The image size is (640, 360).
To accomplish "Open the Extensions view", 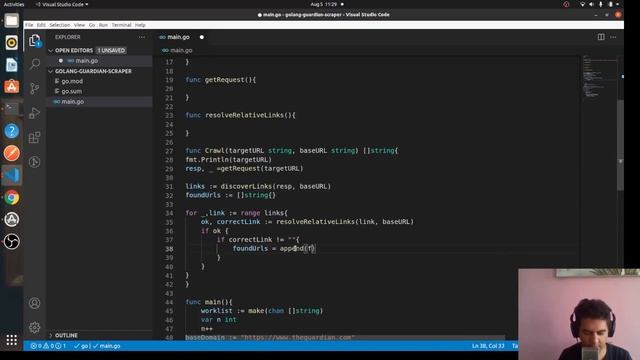I will pyautogui.click(x=35, y=138).
